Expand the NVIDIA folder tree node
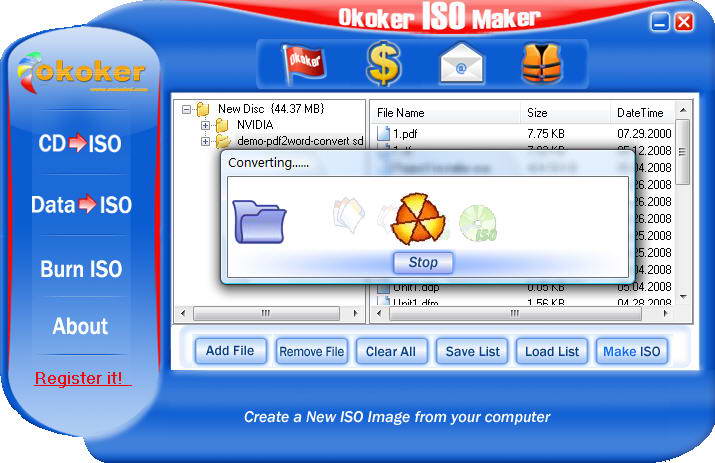 pos(206,125)
